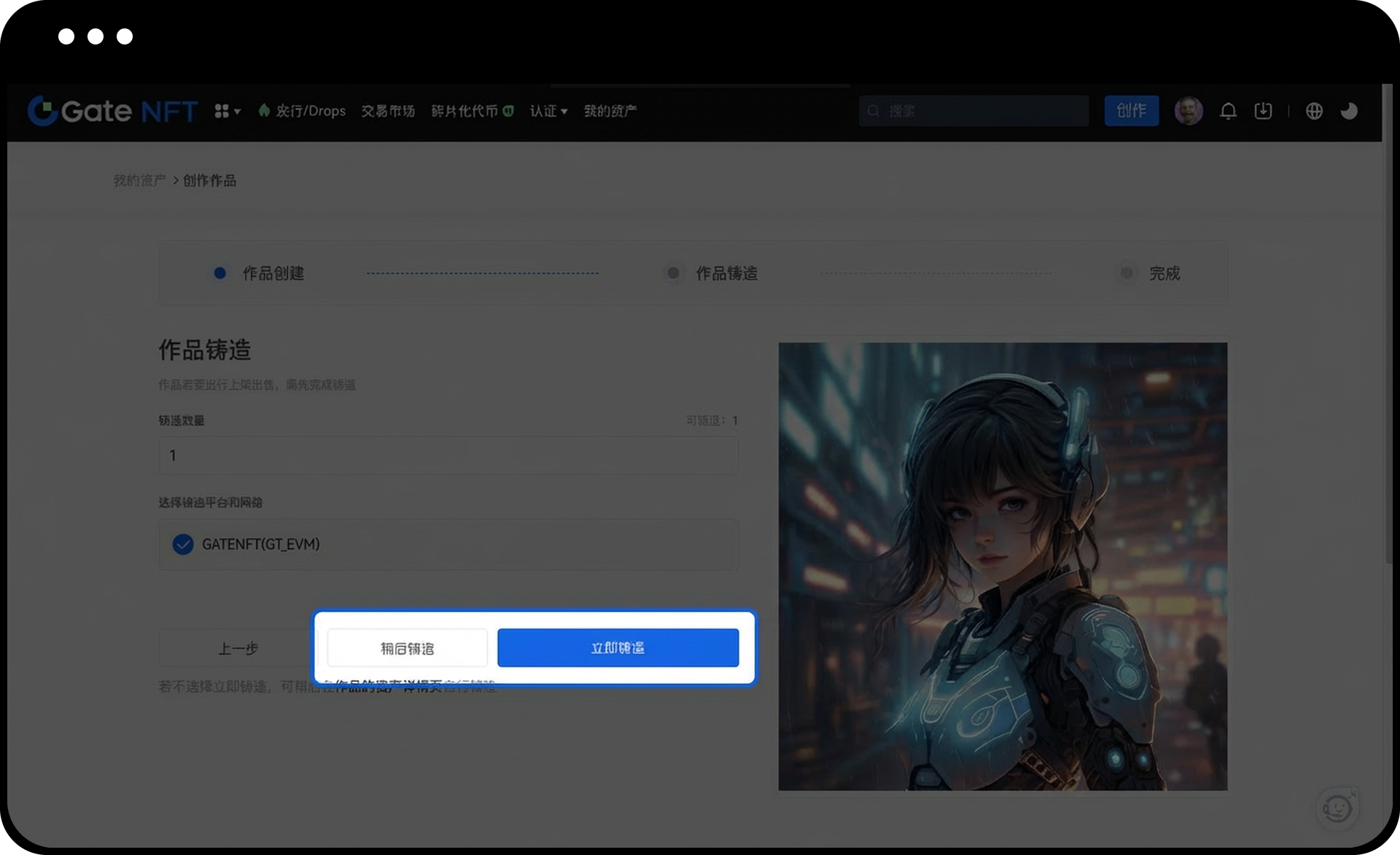Open the user avatar profile
This screenshot has height=855, width=1400.
coord(1189,111)
